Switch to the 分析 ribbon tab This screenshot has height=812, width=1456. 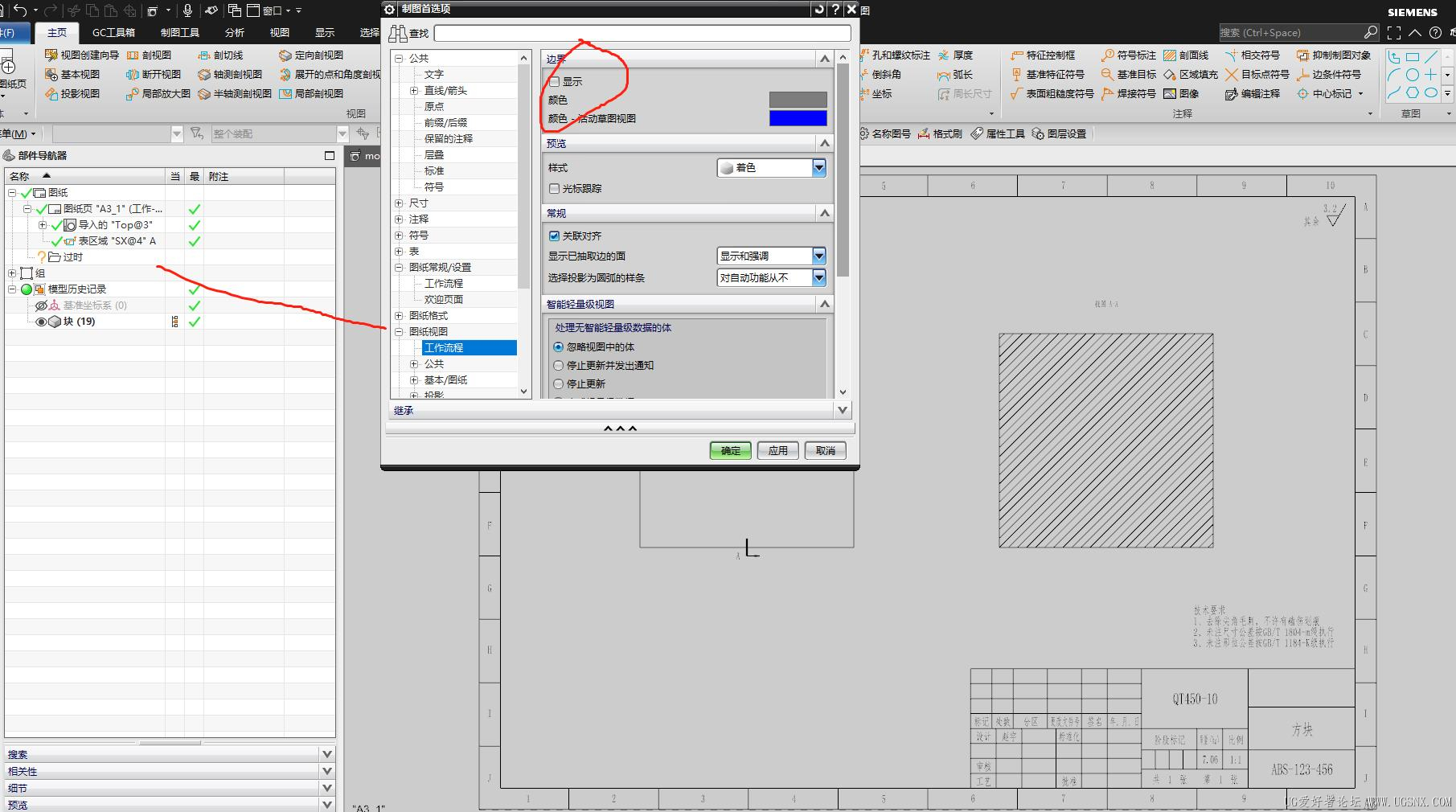(x=235, y=32)
